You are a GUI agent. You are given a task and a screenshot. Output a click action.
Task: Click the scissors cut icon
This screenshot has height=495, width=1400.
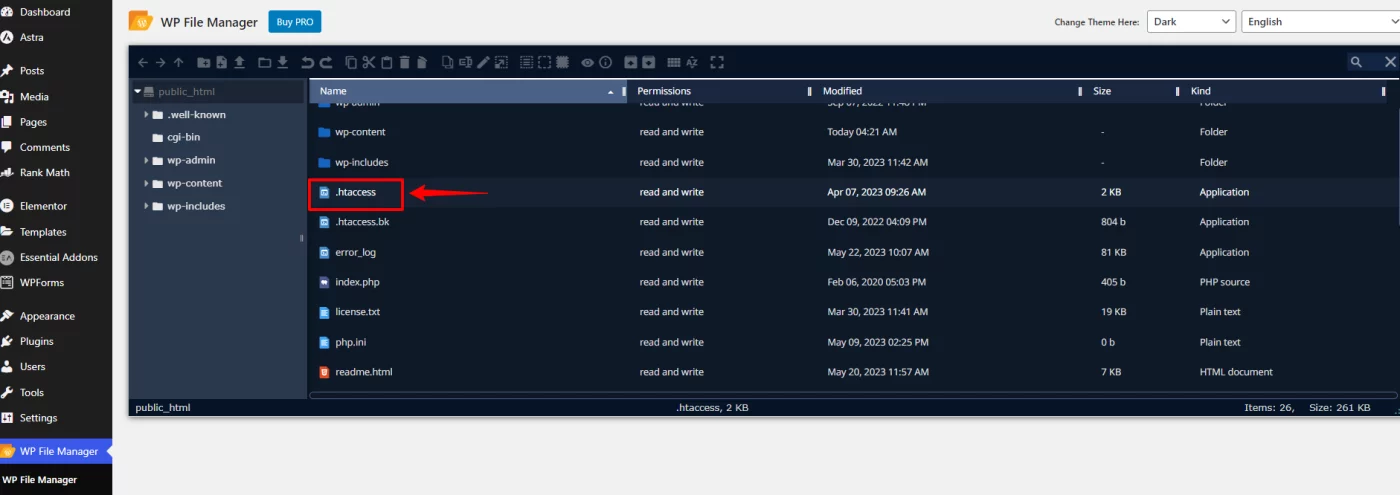tap(368, 62)
